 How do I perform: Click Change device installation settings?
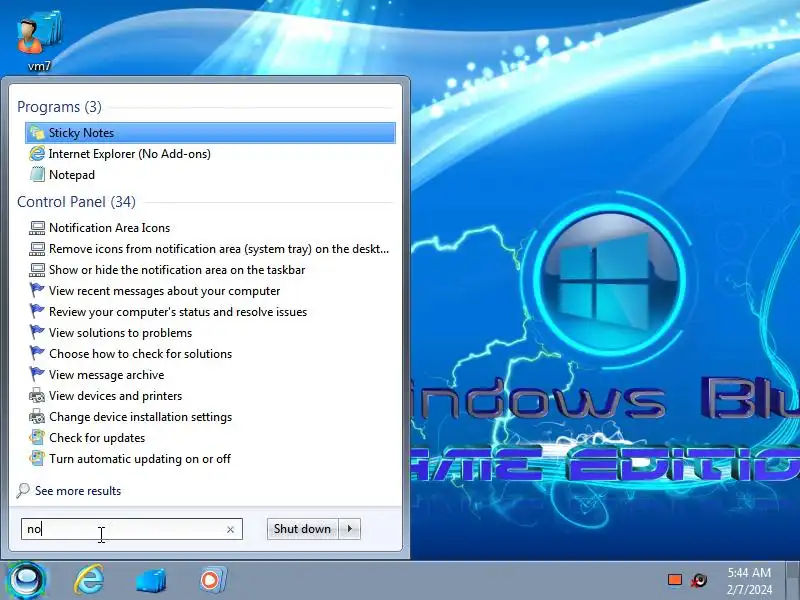[210, 416]
